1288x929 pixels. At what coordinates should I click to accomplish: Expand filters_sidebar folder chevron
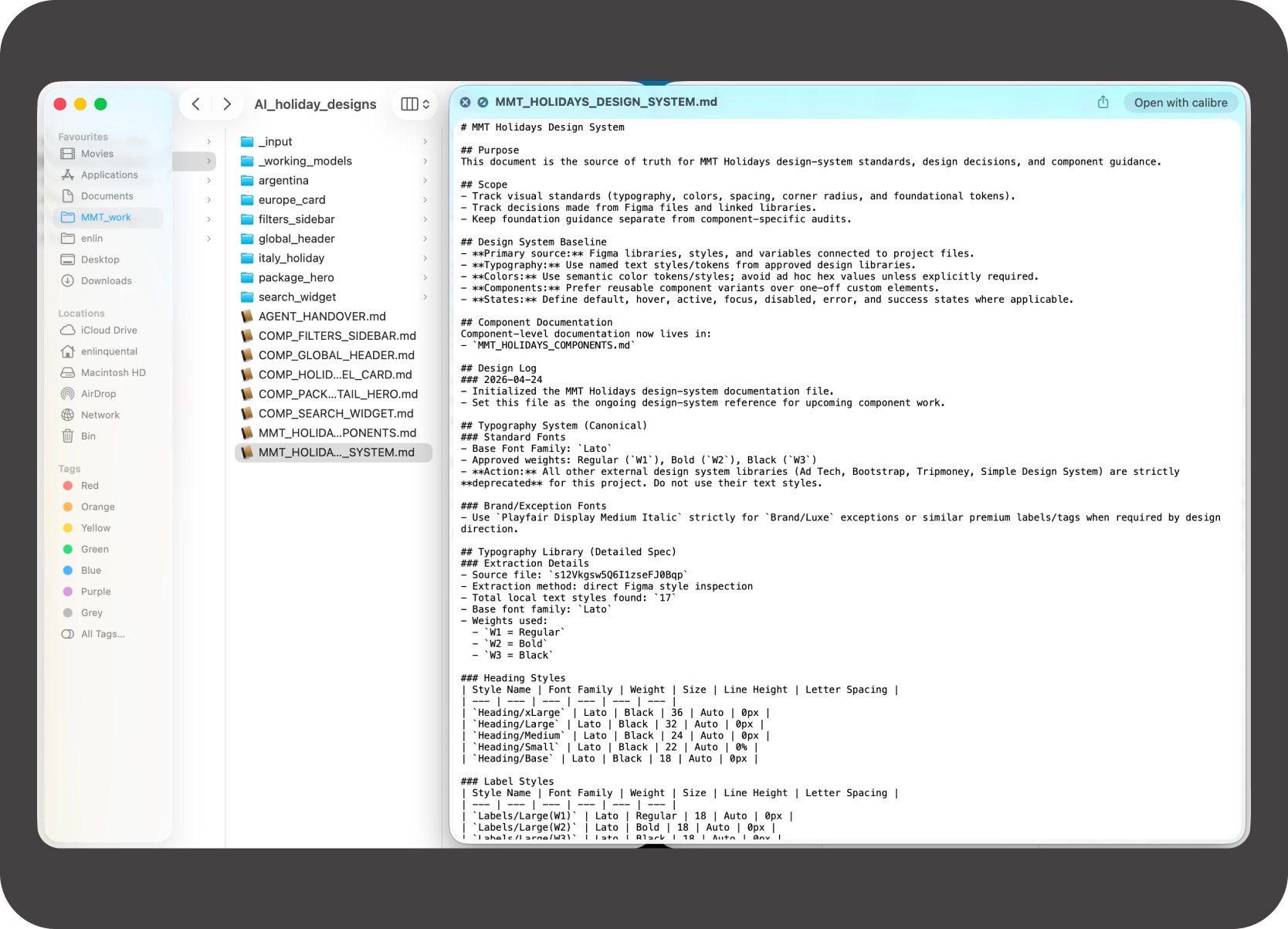pos(425,219)
